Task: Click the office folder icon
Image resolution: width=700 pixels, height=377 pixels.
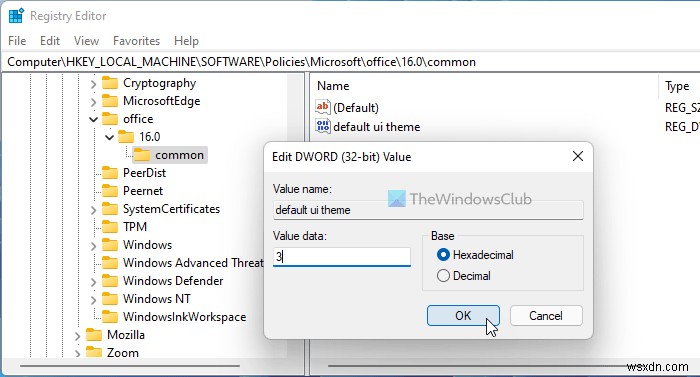Action: pos(110,119)
